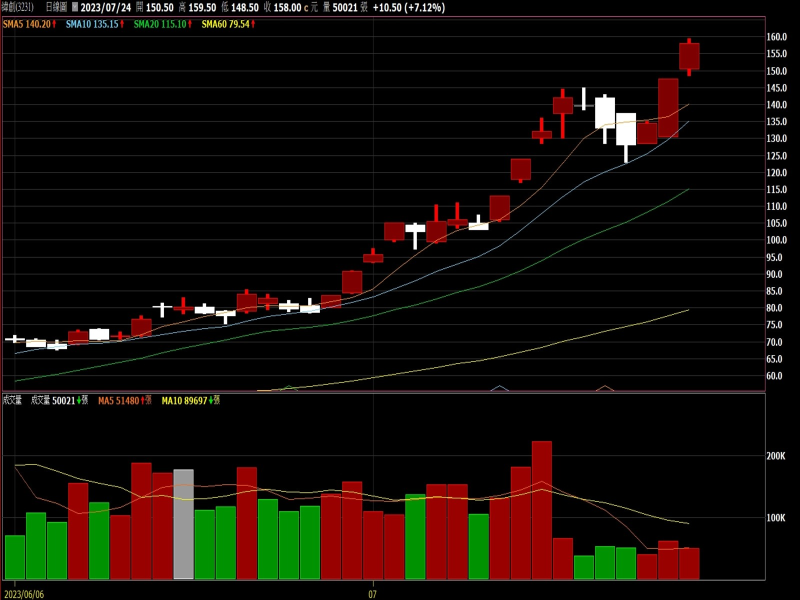Select the volume MA10 89697 label

190,400
